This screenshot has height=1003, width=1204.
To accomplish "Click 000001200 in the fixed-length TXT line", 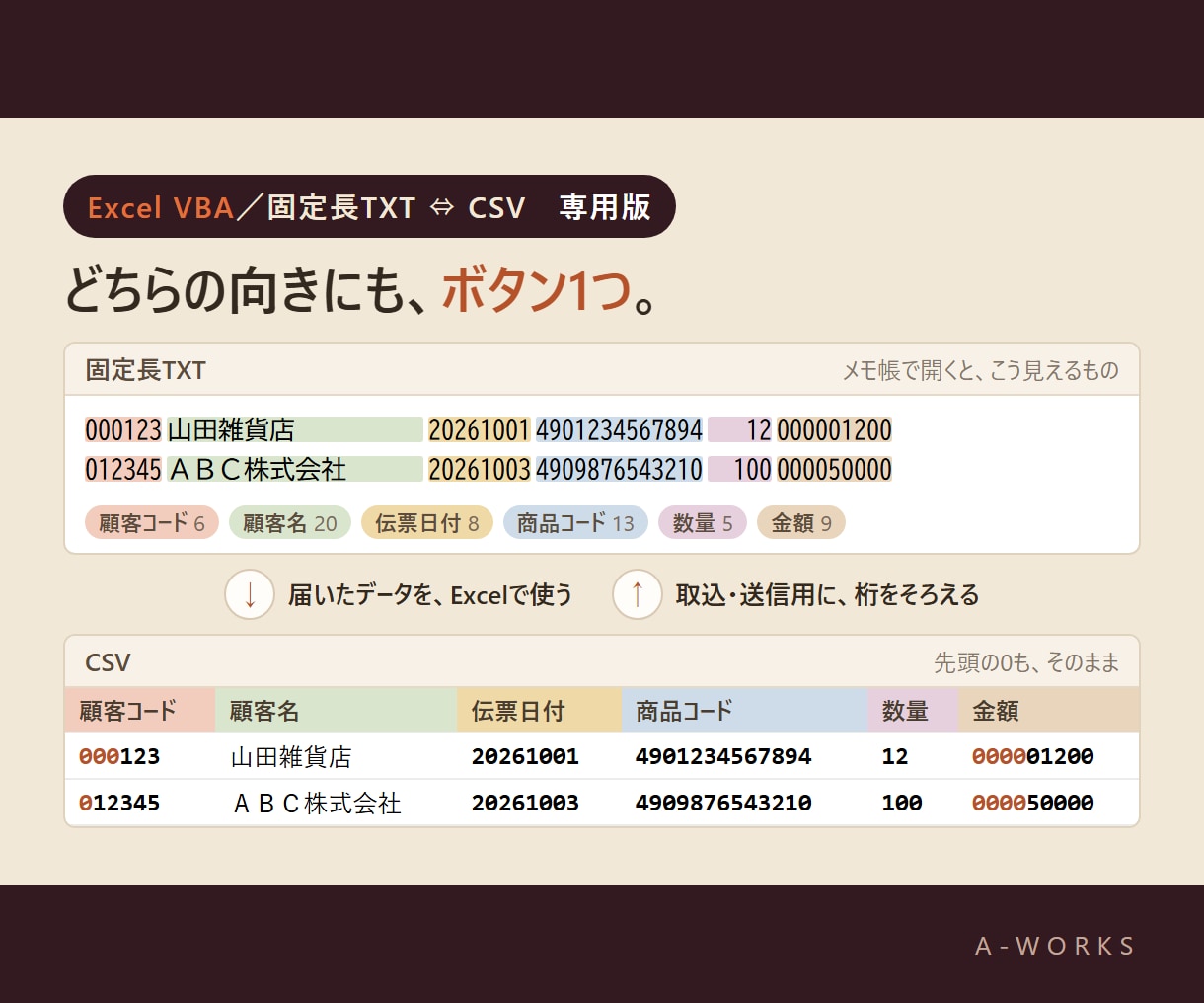I will pos(835,429).
